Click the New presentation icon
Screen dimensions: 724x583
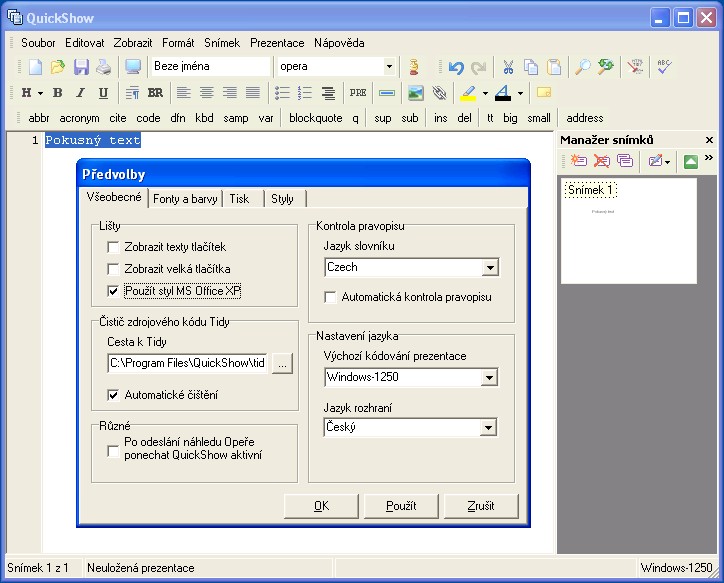(36, 67)
